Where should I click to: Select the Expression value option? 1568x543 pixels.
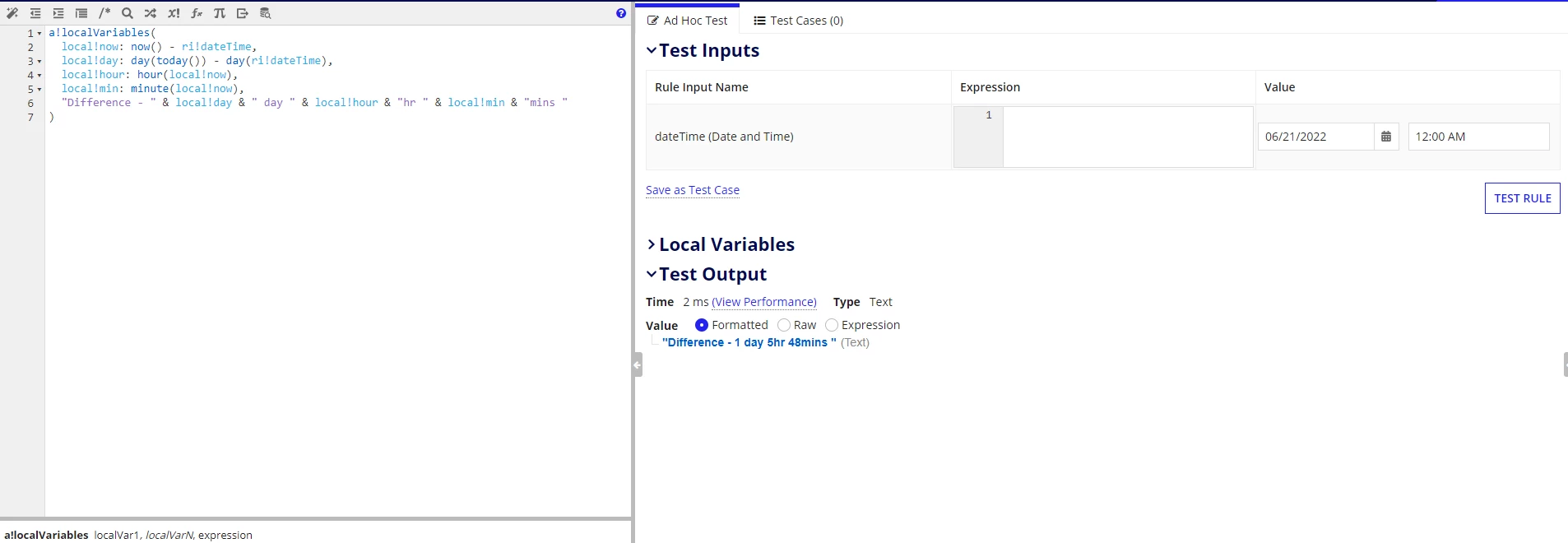pyautogui.click(x=832, y=325)
